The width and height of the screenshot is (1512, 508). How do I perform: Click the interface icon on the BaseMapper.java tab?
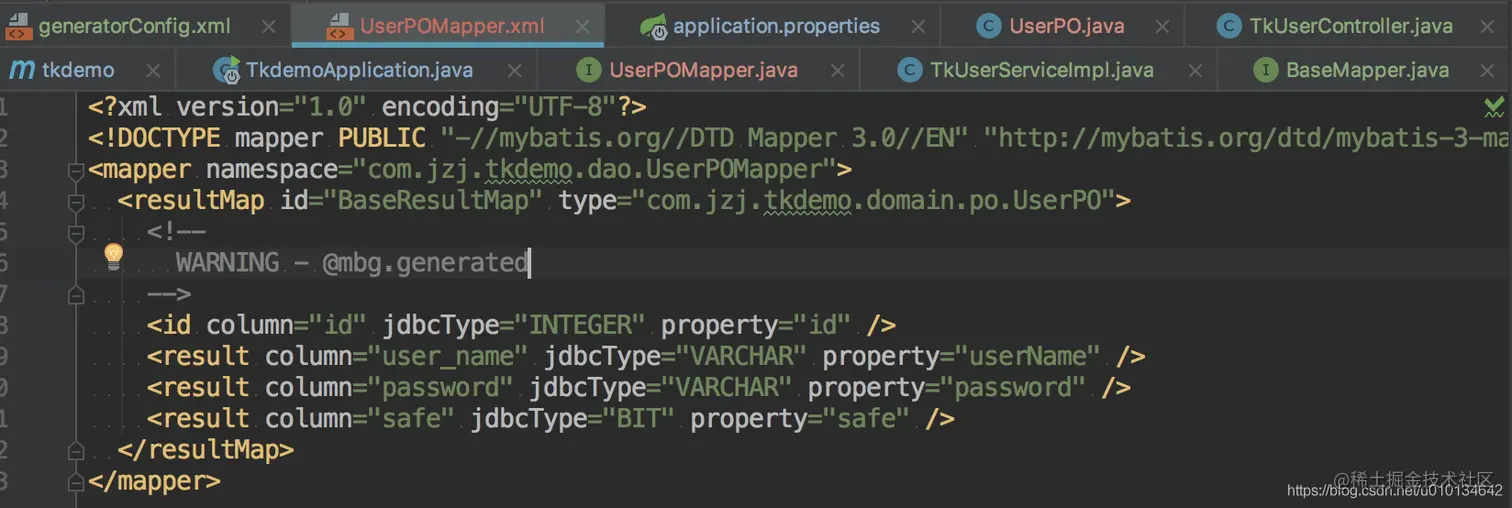(1265, 70)
